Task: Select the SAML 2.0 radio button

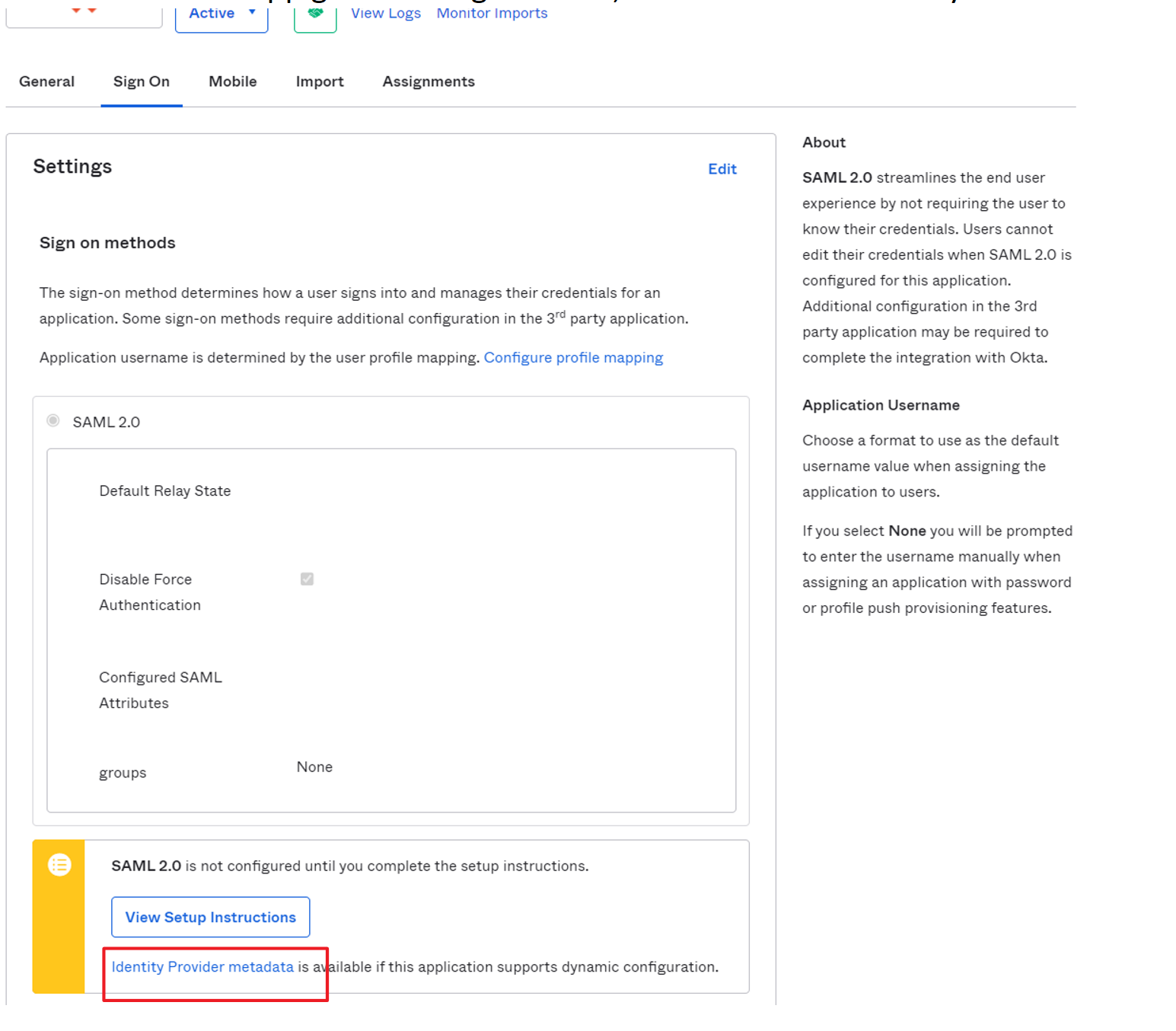Action: (x=53, y=421)
